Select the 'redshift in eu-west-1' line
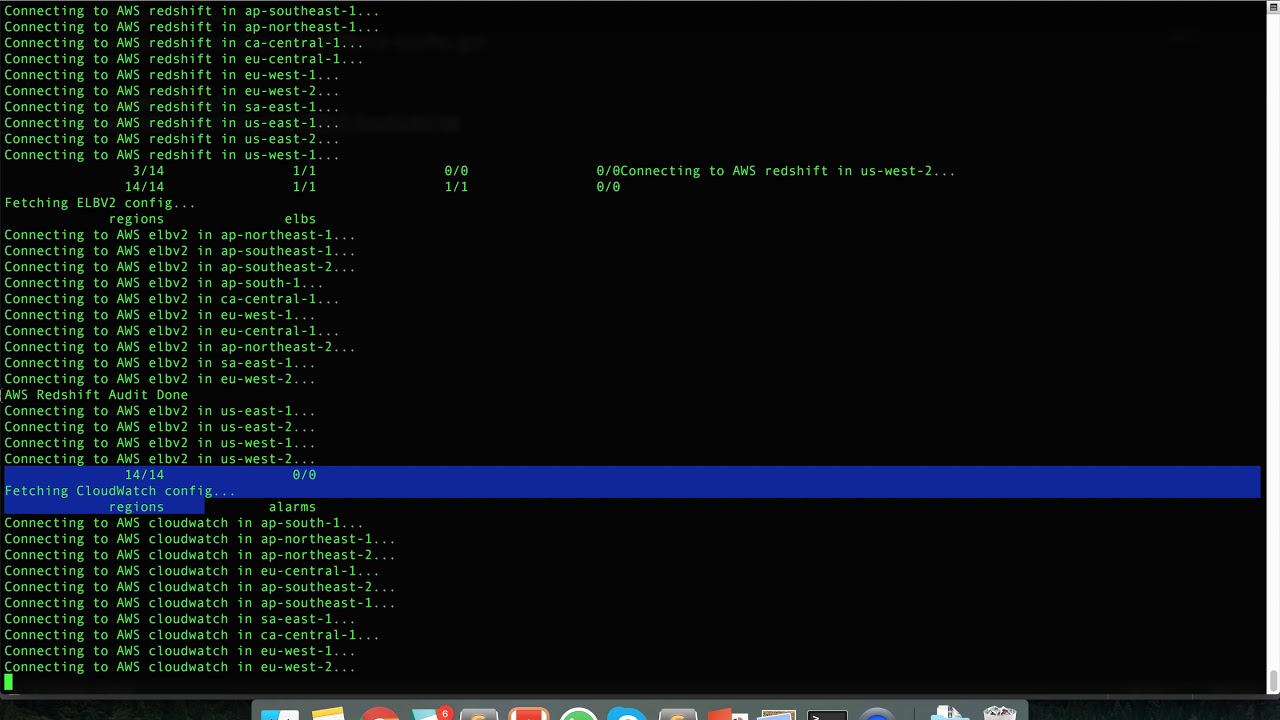1280x720 pixels. coord(172,75)
